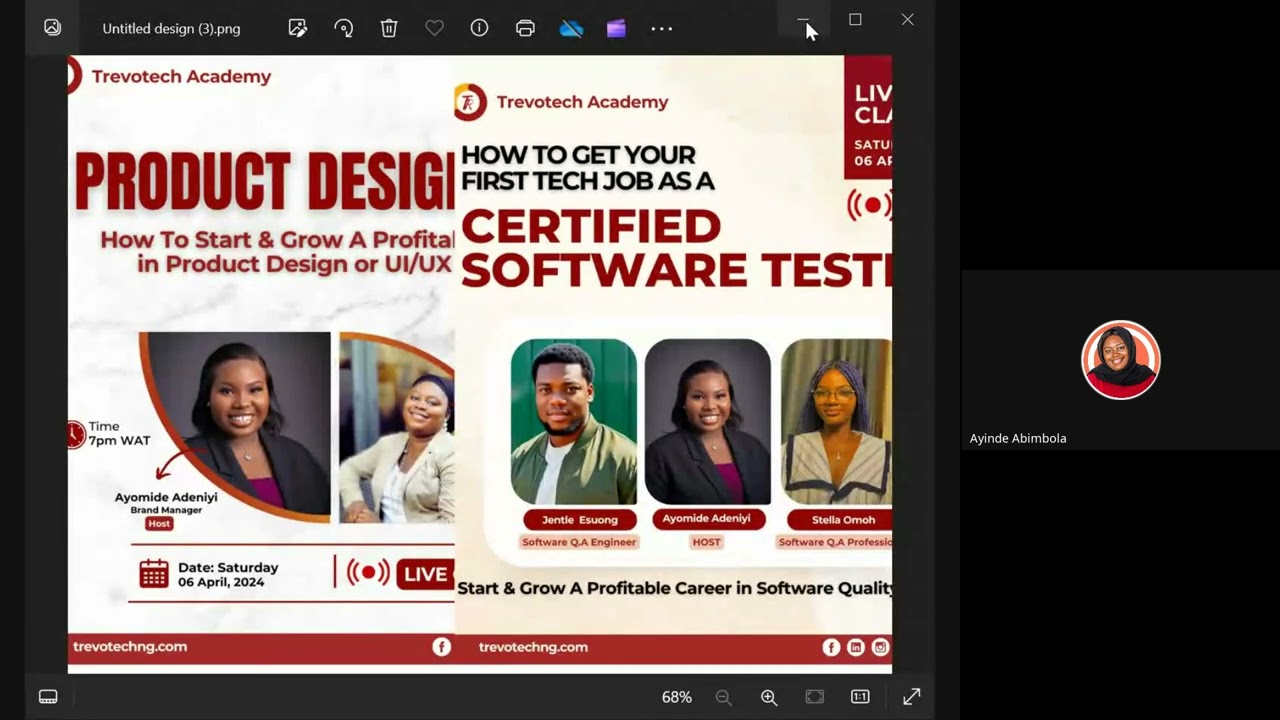Open the See more three-dots menu
This screenshot has width=1280, height=720.
point(662,29)
